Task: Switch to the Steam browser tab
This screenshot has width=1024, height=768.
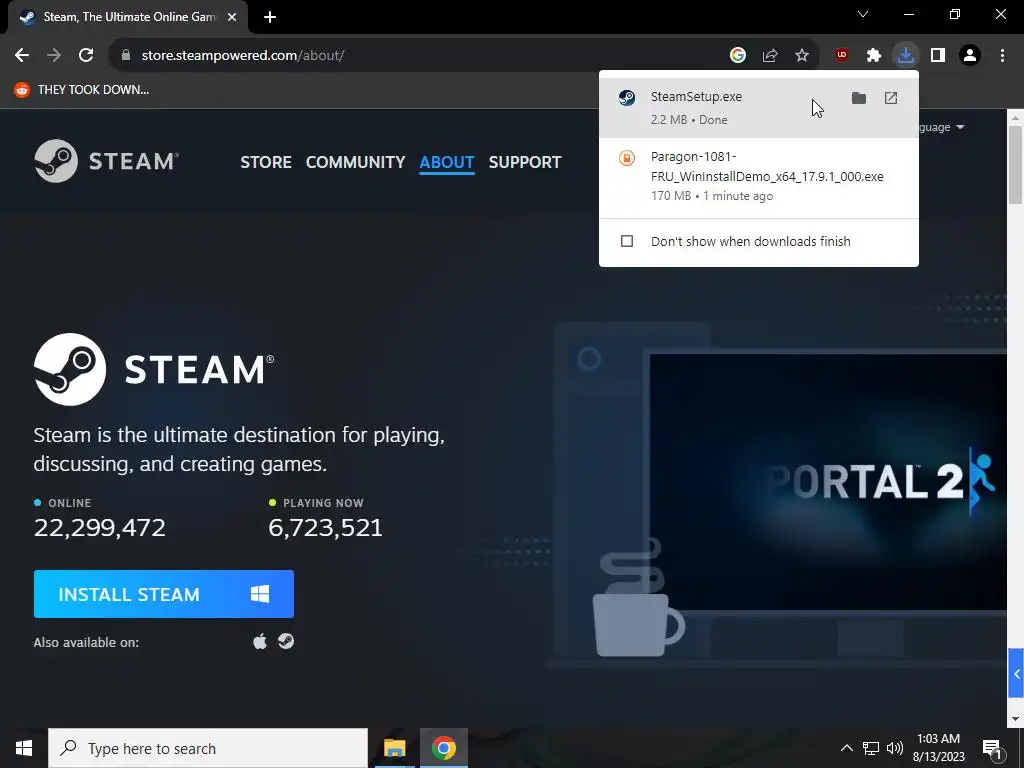Action: pos(128,17)
